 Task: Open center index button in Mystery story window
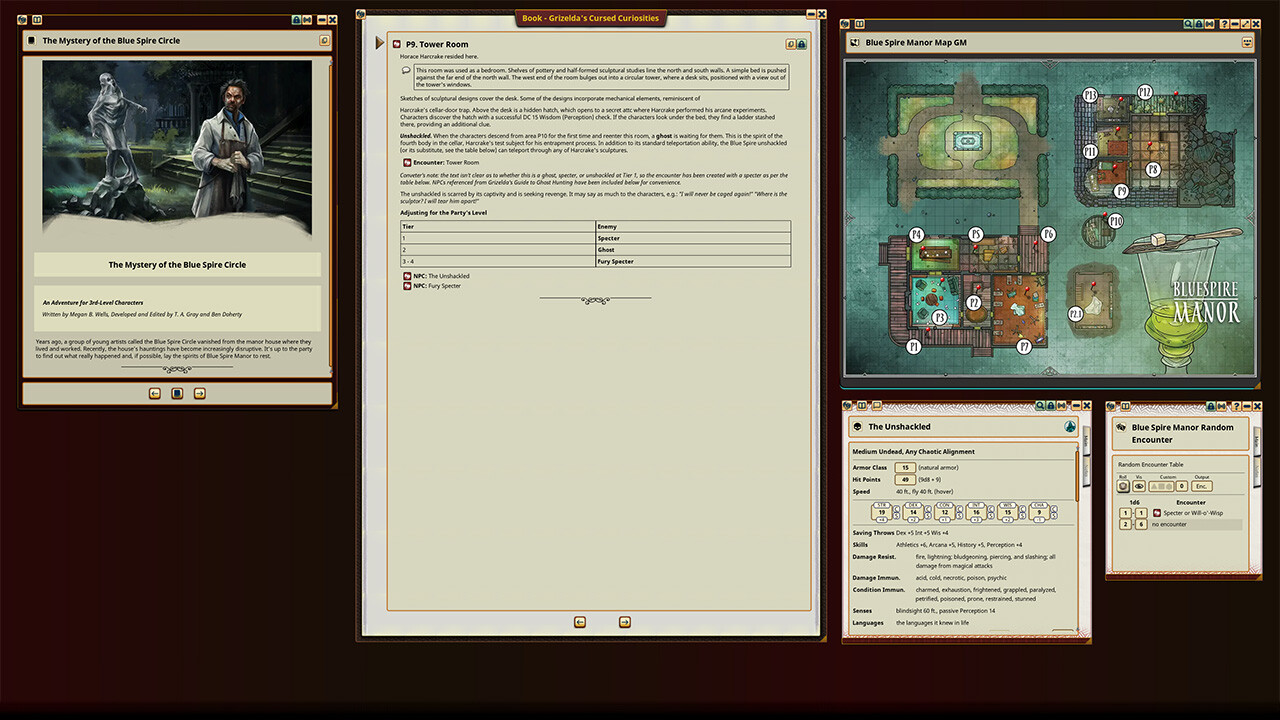click(177, 394)
